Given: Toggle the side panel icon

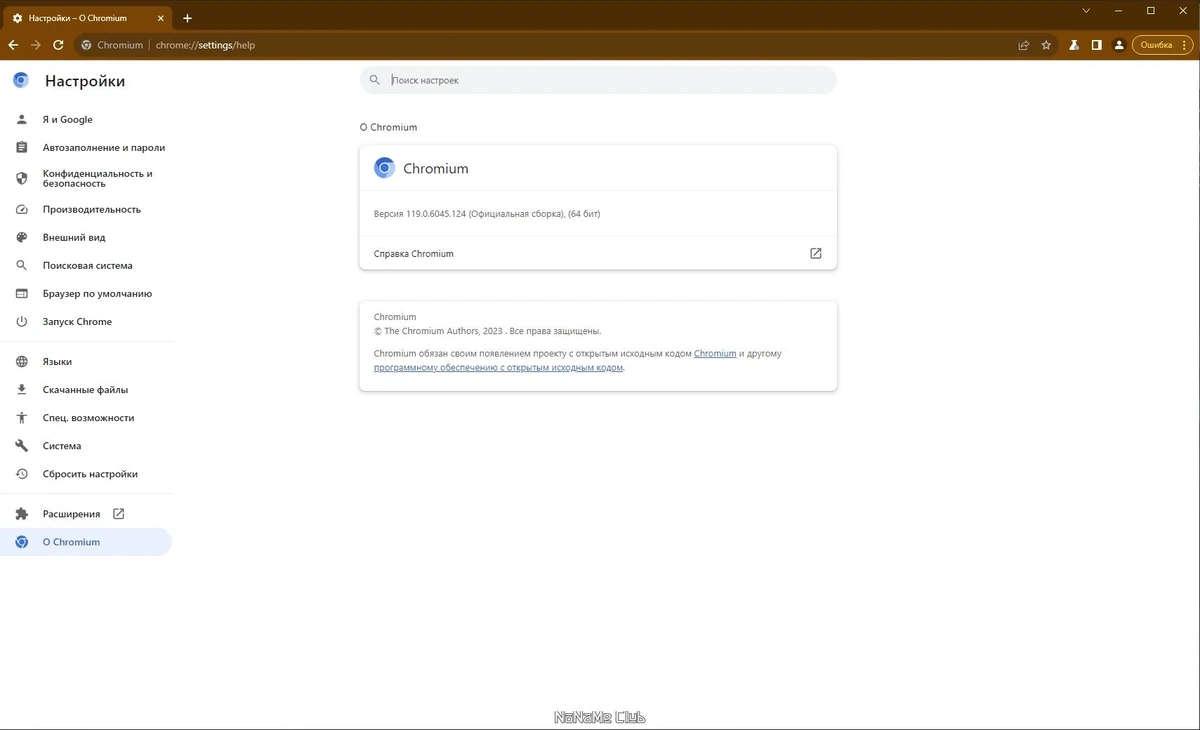Looking at the screenshot, I should point(1096,45).
